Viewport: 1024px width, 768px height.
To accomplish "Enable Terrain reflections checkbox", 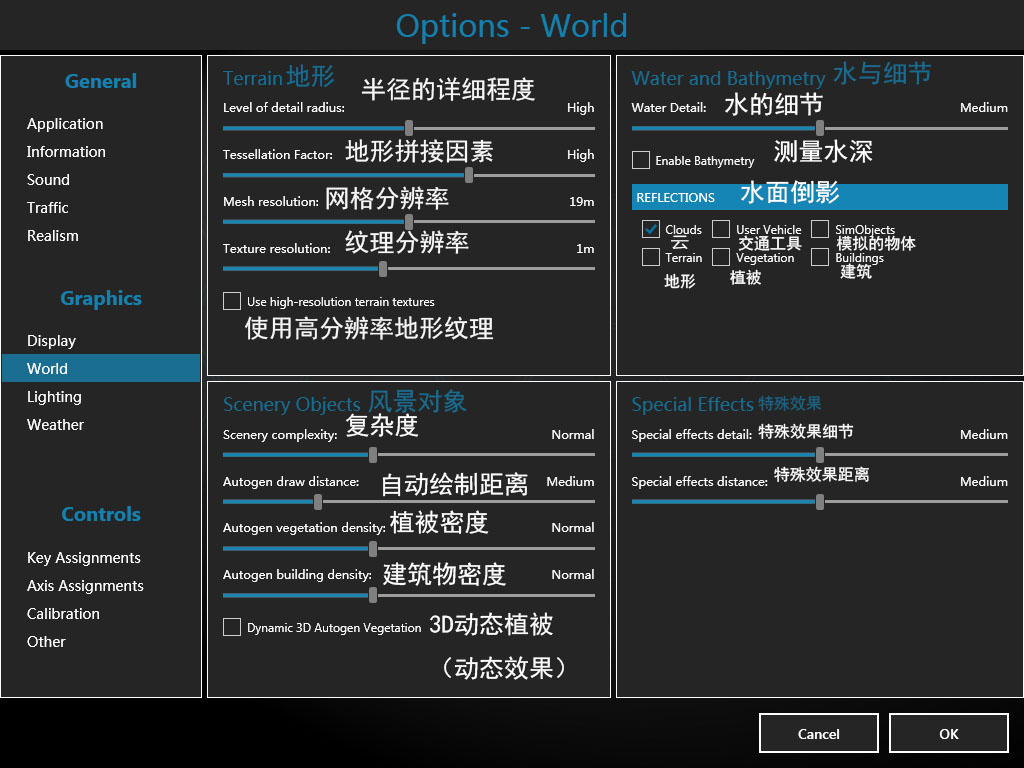I will click(x=650, y=257).
